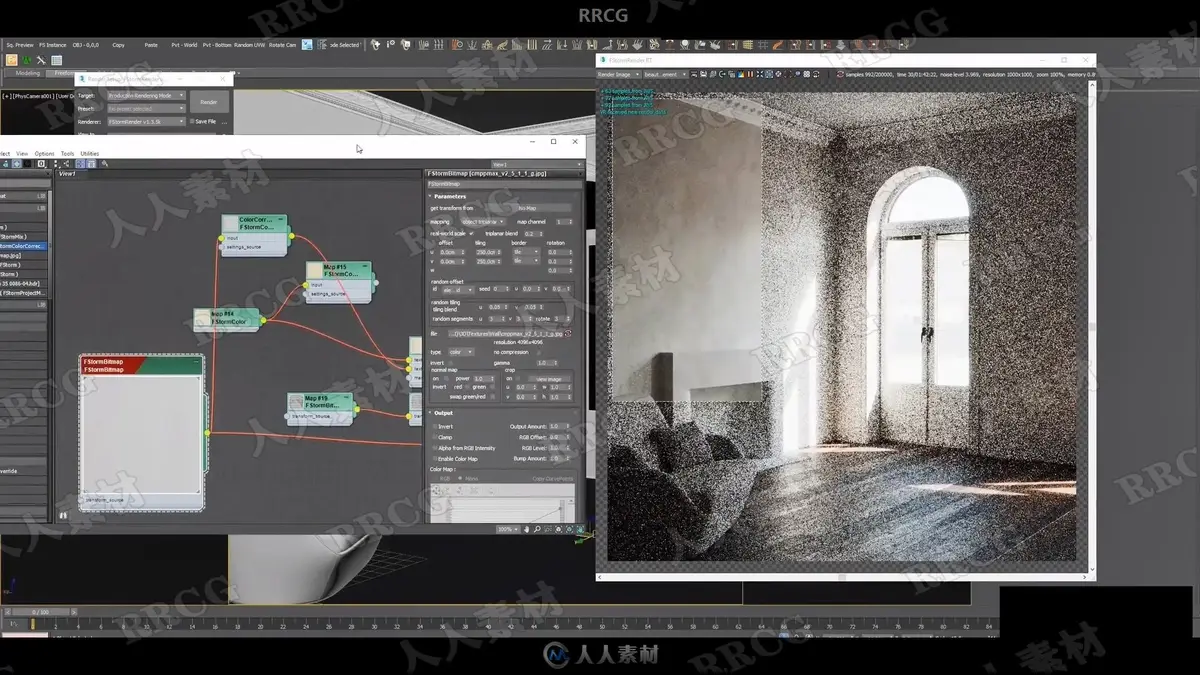Viewport: 1200px width, 675px height.
Task: Click the view image button under crop
Action: (x=549, y=379)
